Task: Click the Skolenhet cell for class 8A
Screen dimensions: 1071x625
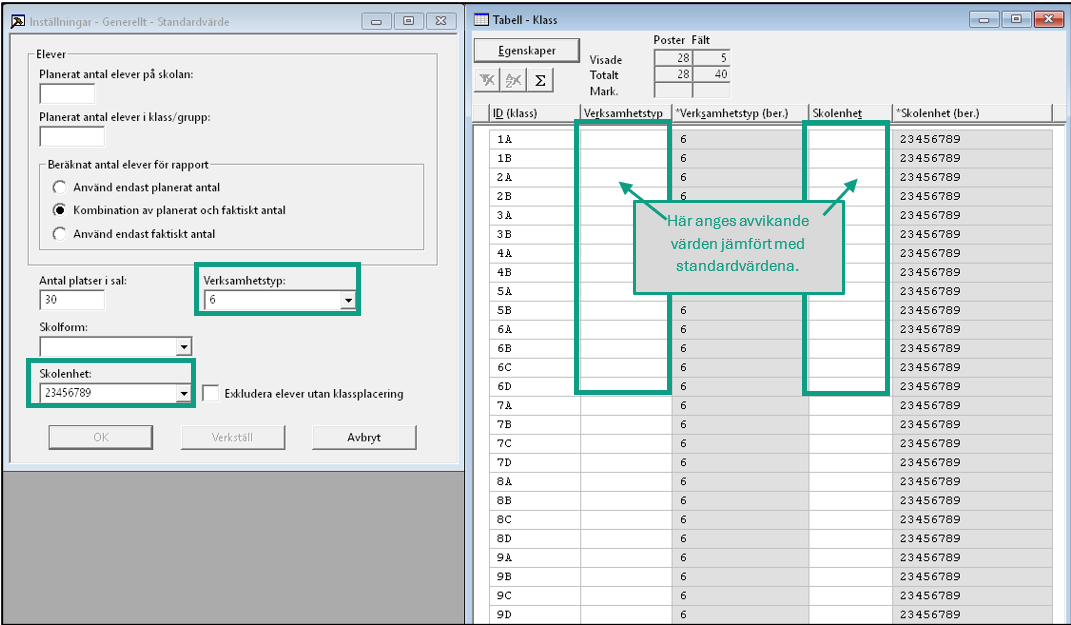Action: (x=850, y=482)
